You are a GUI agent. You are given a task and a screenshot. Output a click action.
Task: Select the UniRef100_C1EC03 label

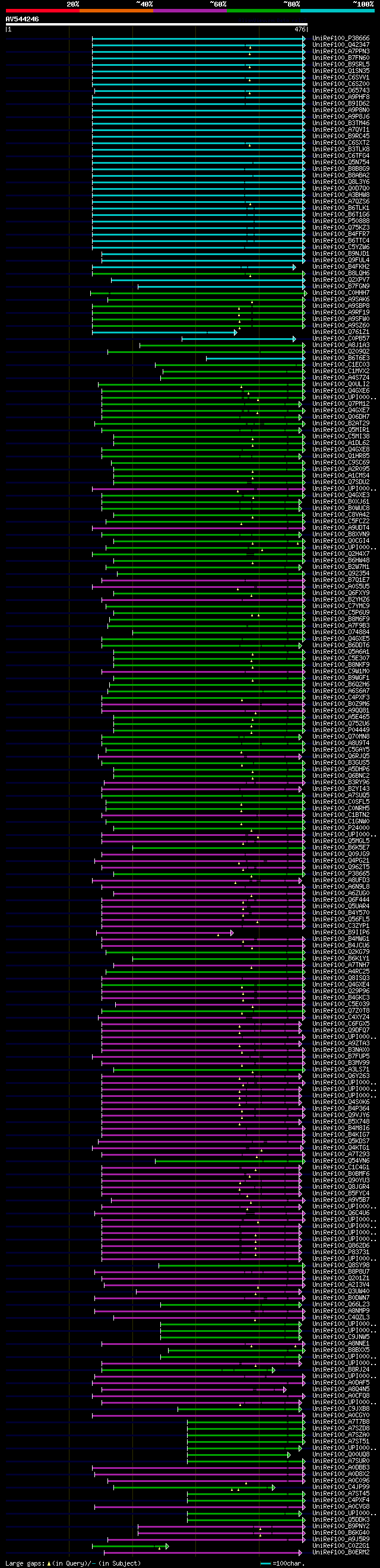point(341,365)
